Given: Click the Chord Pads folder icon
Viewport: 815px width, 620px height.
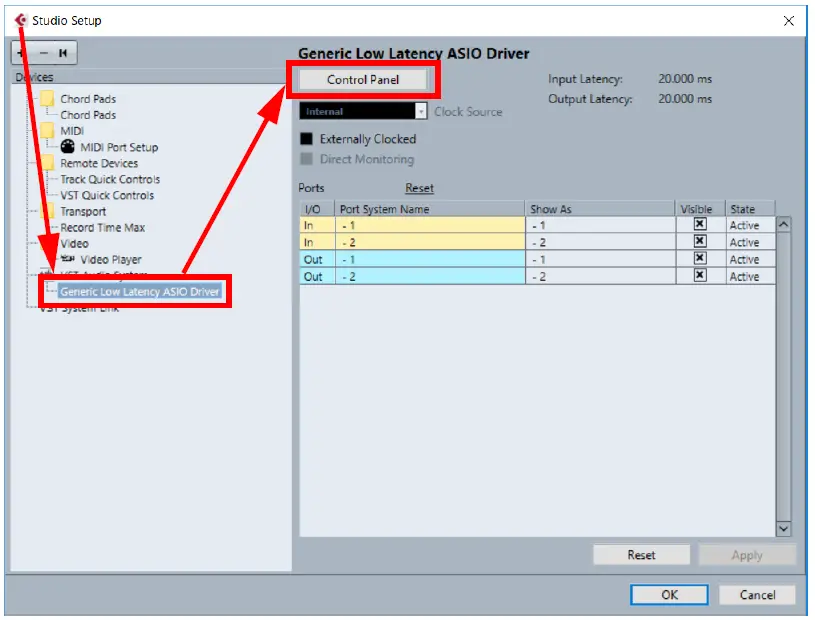Looking at the screenshot, I should [47, 98].
